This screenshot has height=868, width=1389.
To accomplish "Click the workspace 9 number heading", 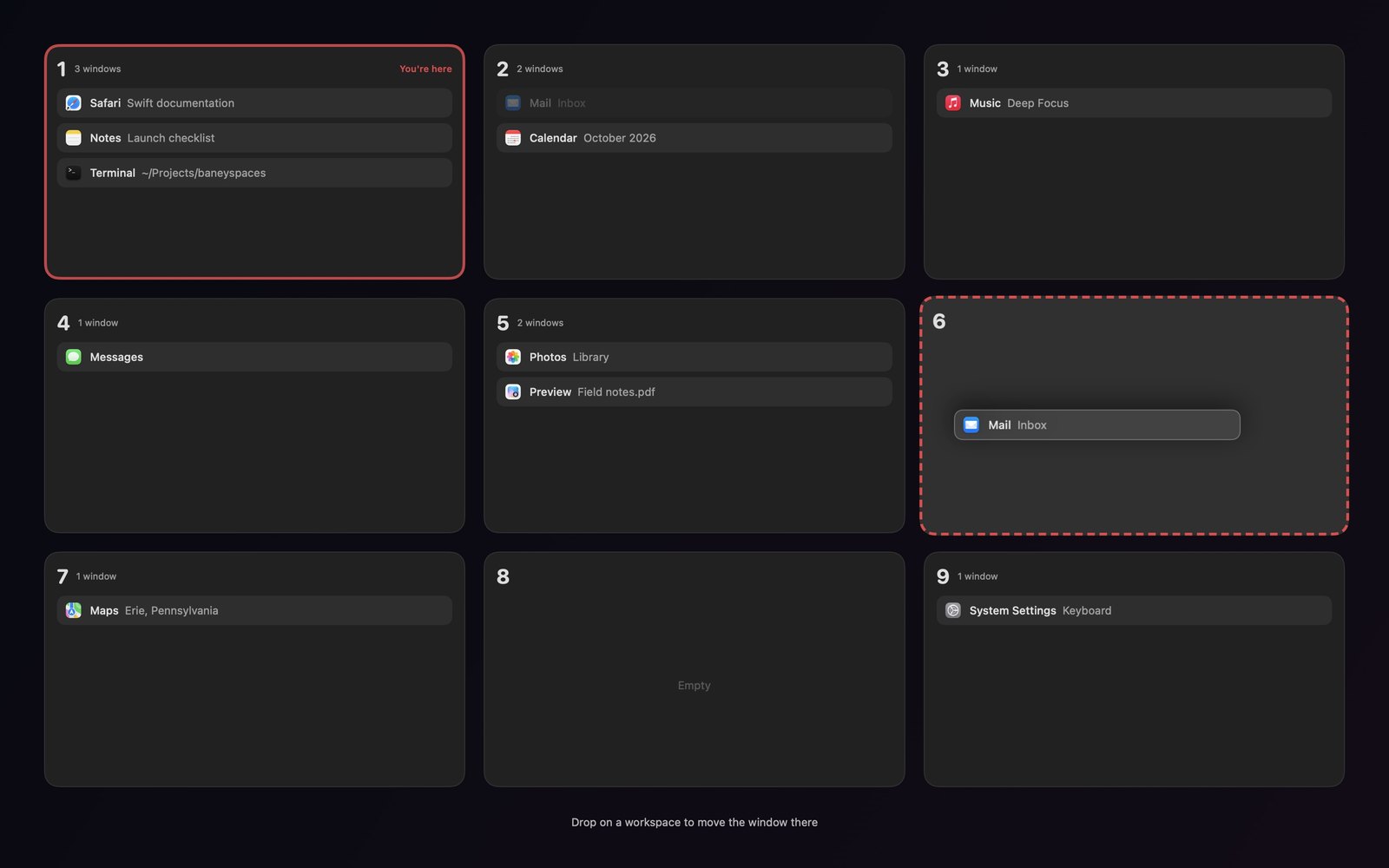I will [x=943, y=576].
